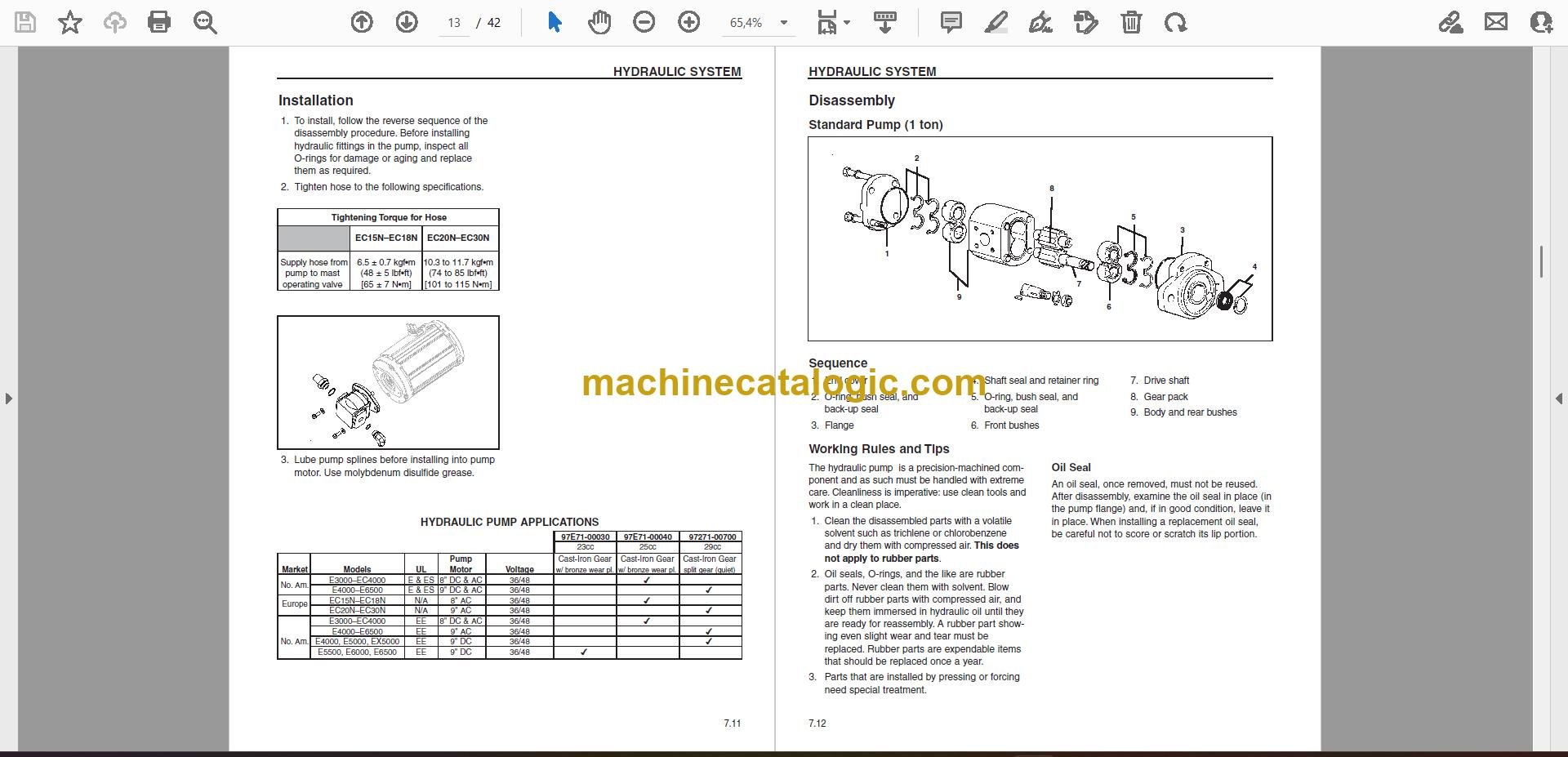Zoom in with the plus circle icon
Screen dimensions: 1568x757
(x=689, y=22)
